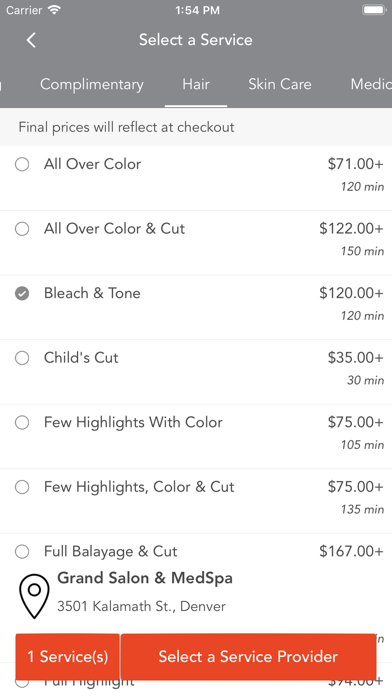The width and height of the screenshot is (392, 696).
Task: Switch to the Skin Care tab
Action: 280,84
